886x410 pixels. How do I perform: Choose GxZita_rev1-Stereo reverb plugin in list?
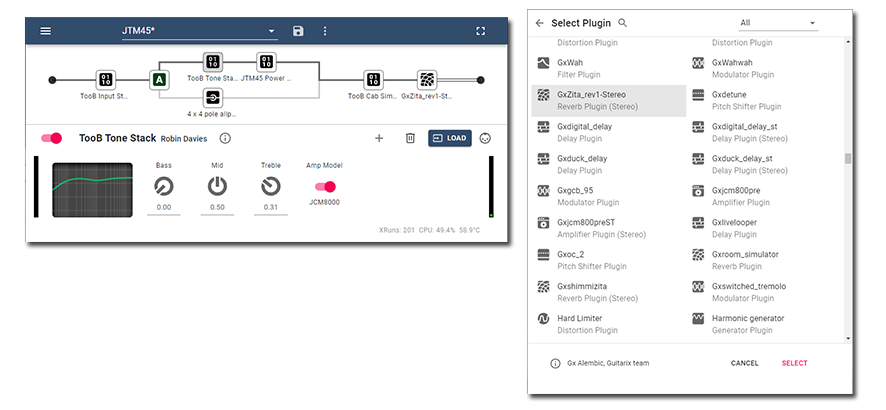[609, 101]
